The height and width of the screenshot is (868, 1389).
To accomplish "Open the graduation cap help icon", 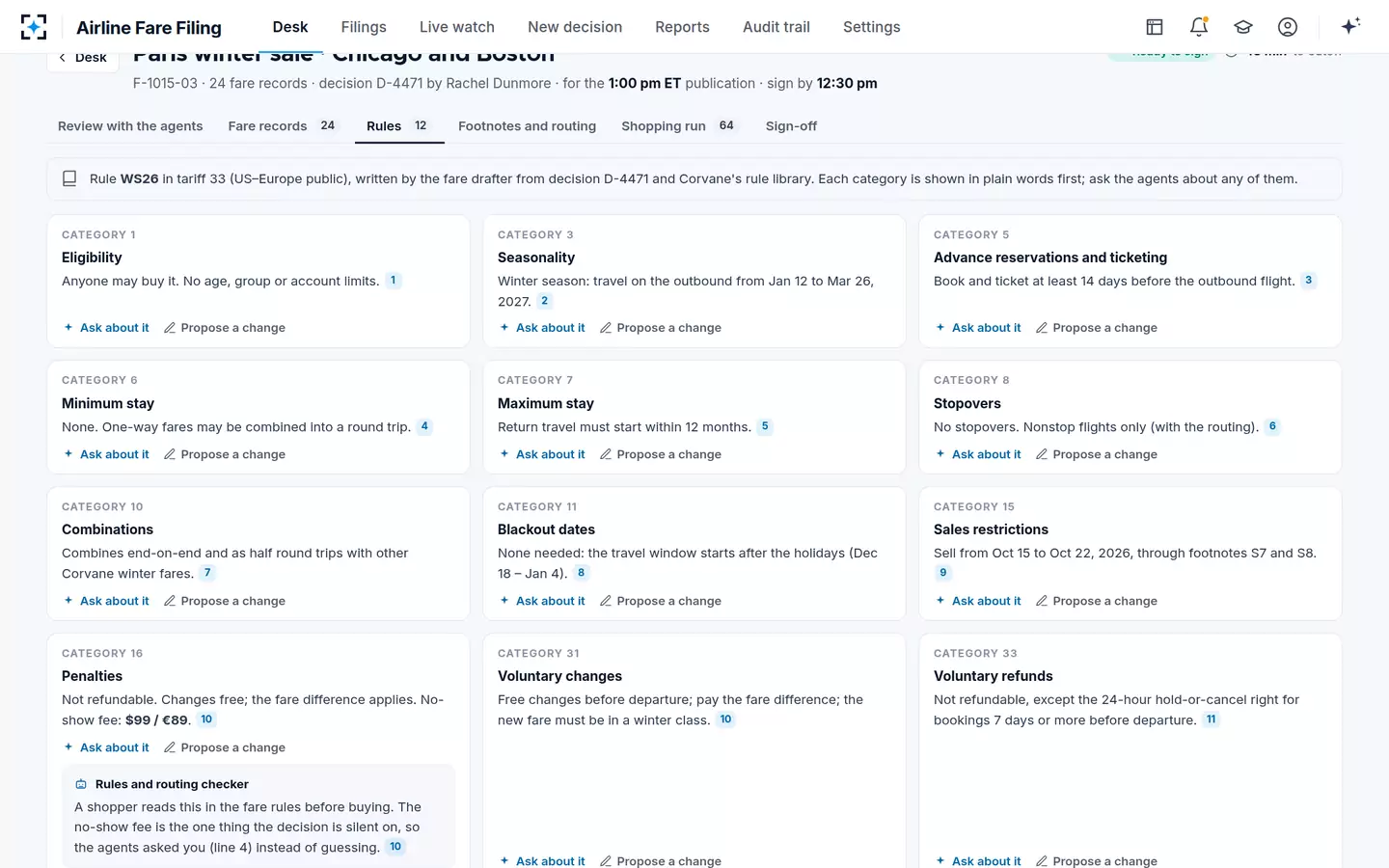I will 1243,27.
